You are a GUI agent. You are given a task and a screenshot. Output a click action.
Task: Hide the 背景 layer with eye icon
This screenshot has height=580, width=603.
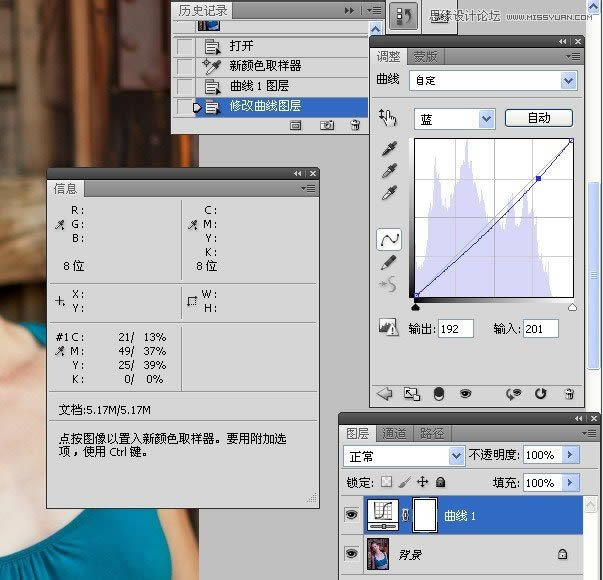[351, 553]
